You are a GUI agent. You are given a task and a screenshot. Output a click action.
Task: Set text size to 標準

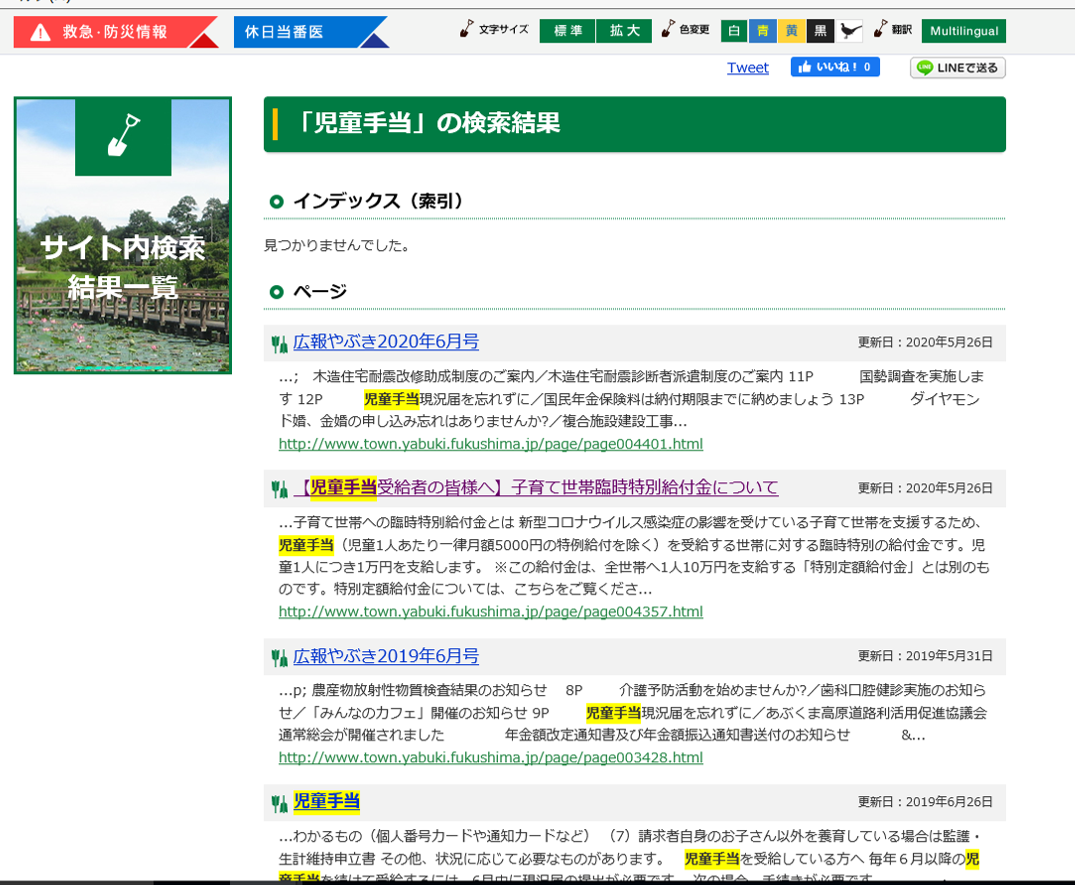567,31
